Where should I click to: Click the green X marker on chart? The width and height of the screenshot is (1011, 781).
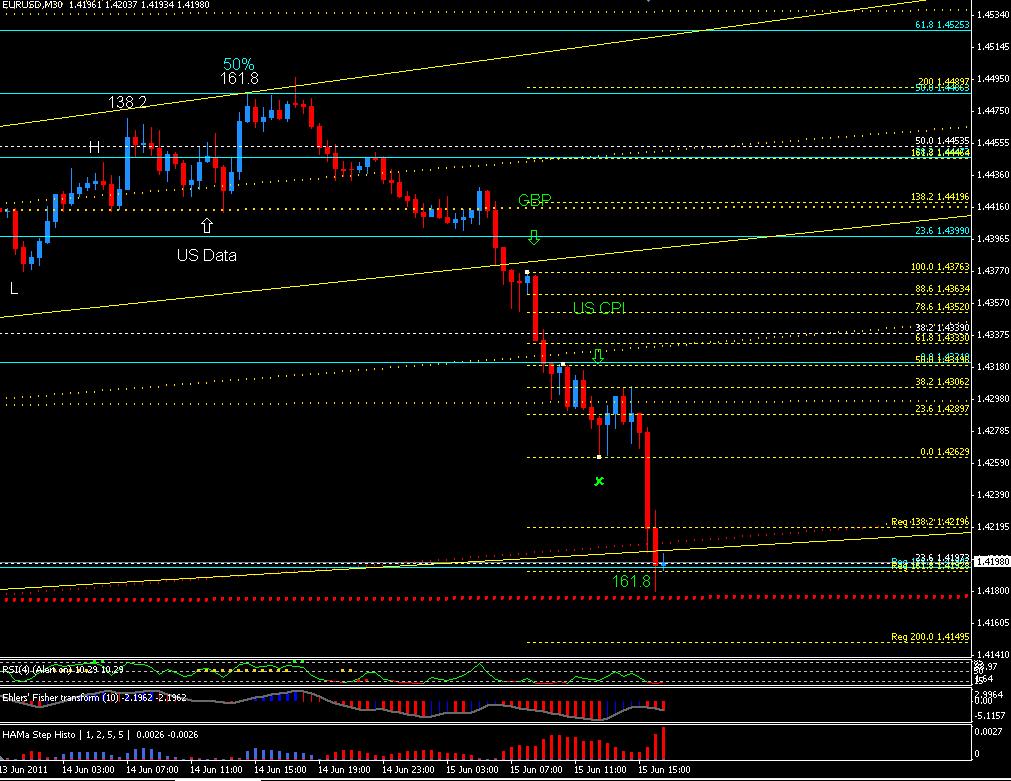click(x=599, y=481)
